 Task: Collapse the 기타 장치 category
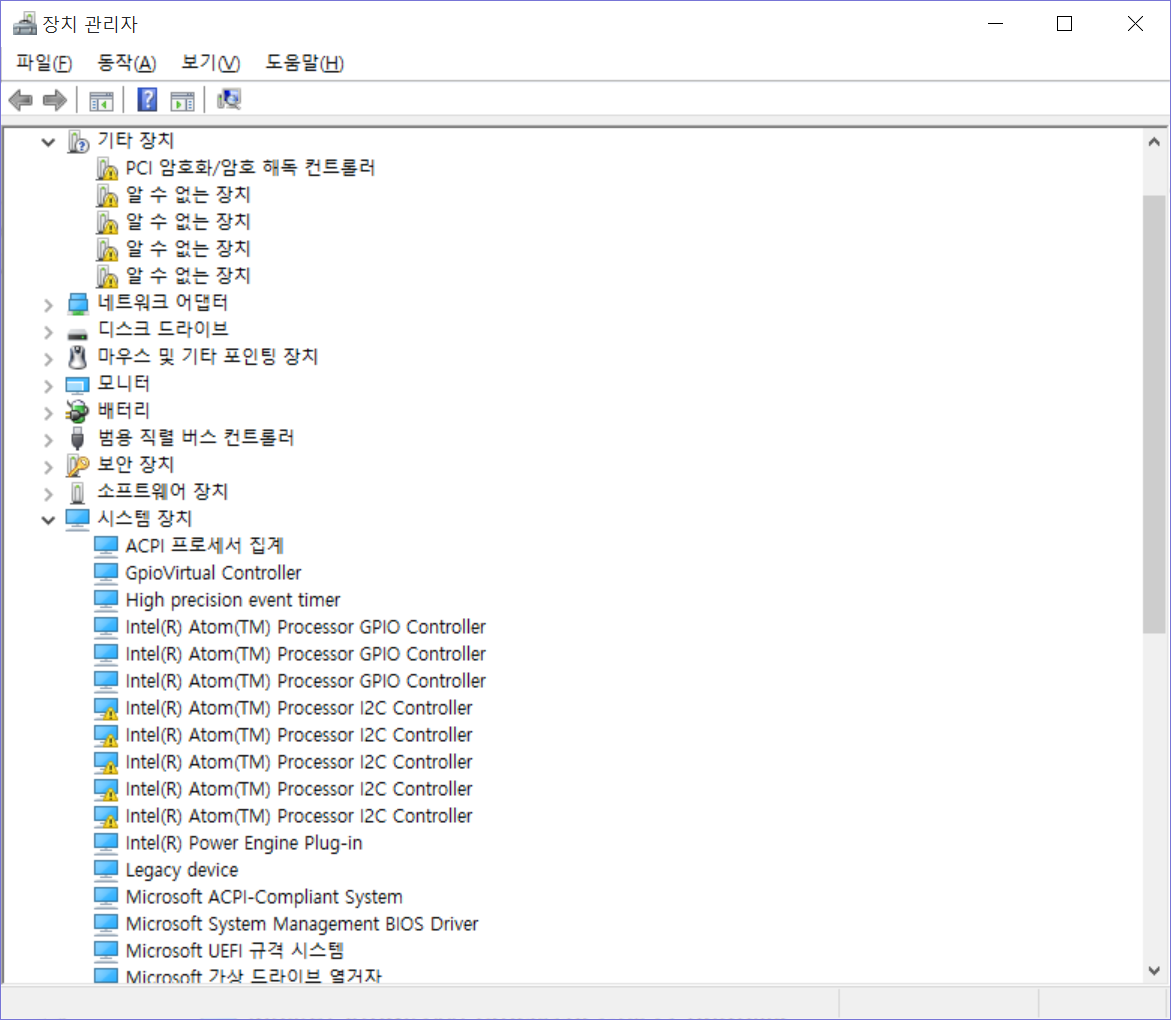tap(49, 142)
